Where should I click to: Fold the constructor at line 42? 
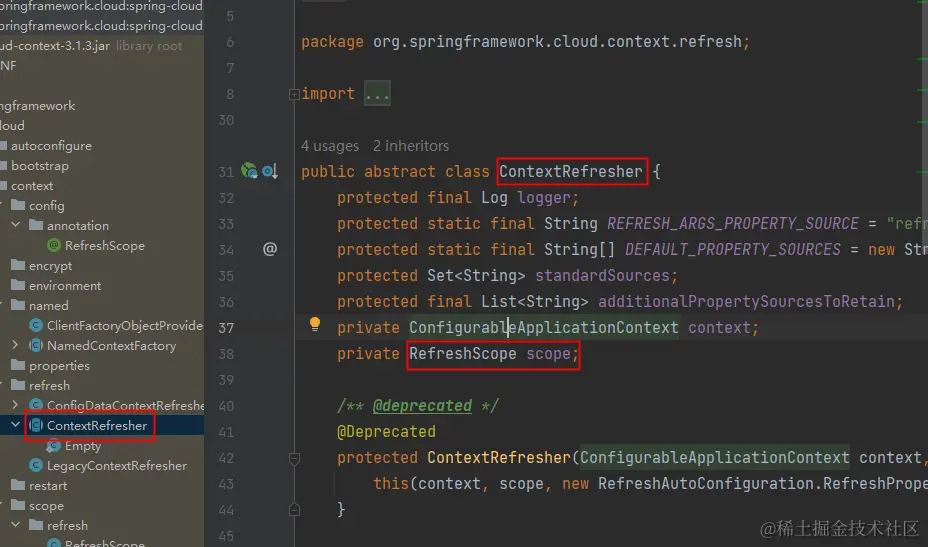294,458
